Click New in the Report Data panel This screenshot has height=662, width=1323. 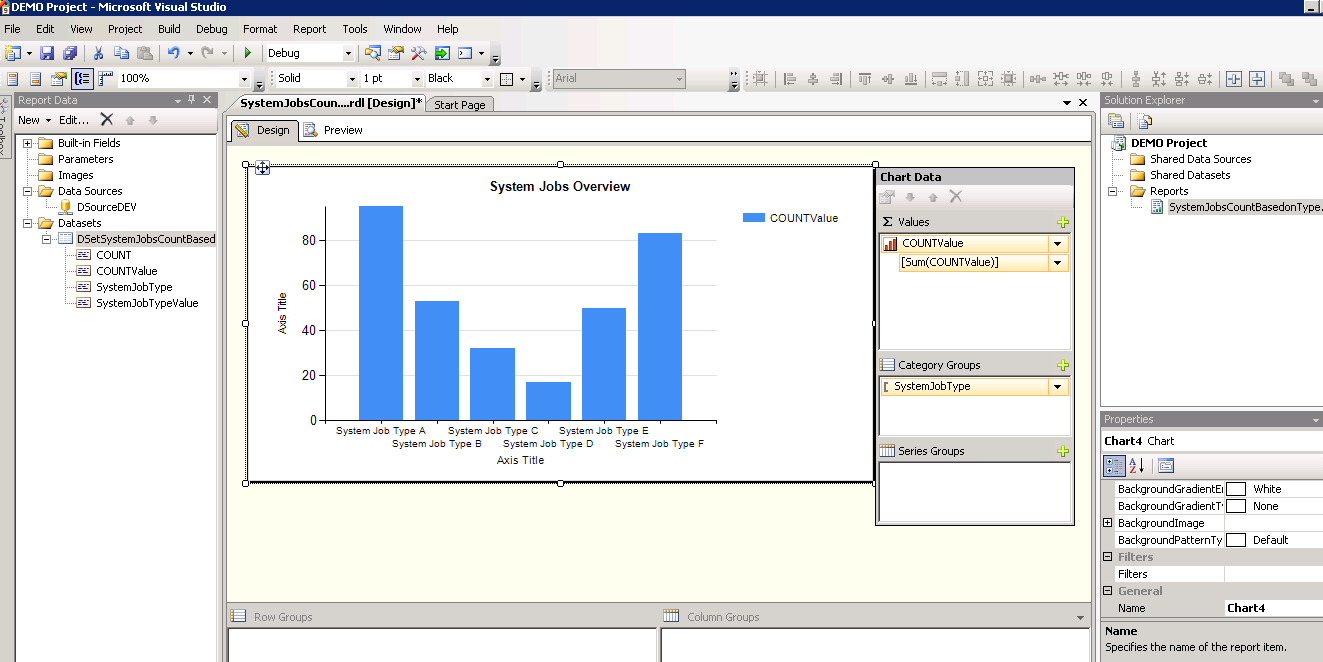click(x=29, y=120)
